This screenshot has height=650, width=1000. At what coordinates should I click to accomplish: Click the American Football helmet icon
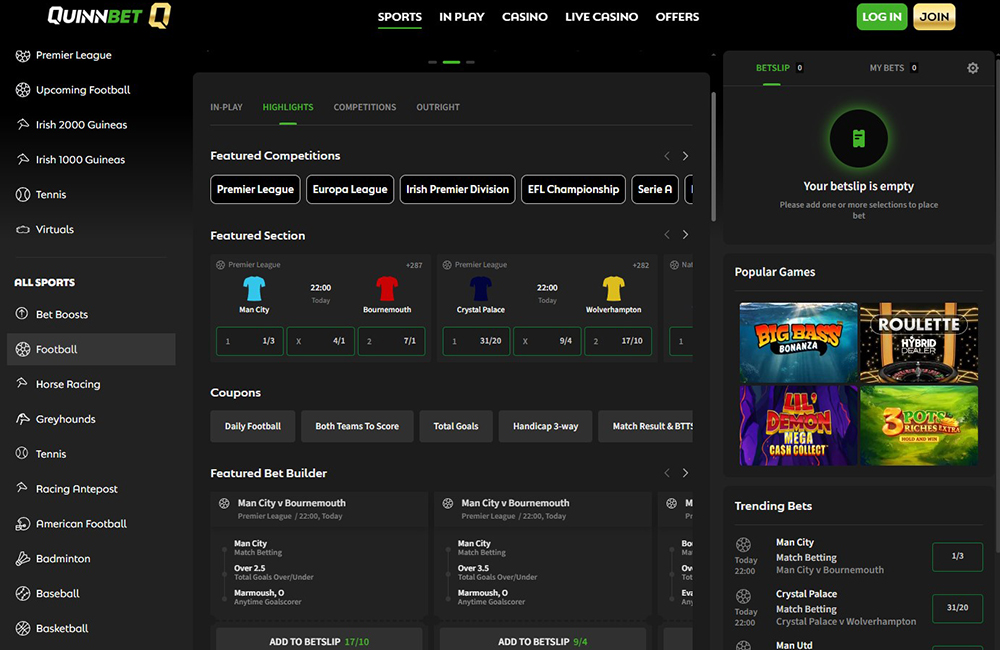23,524
